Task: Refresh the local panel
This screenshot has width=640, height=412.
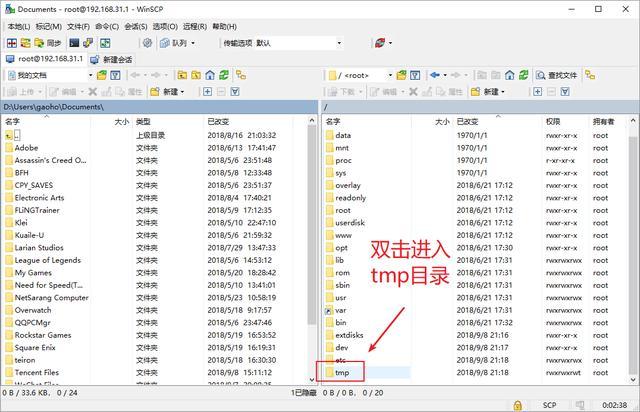Action: tap(224, 75)
